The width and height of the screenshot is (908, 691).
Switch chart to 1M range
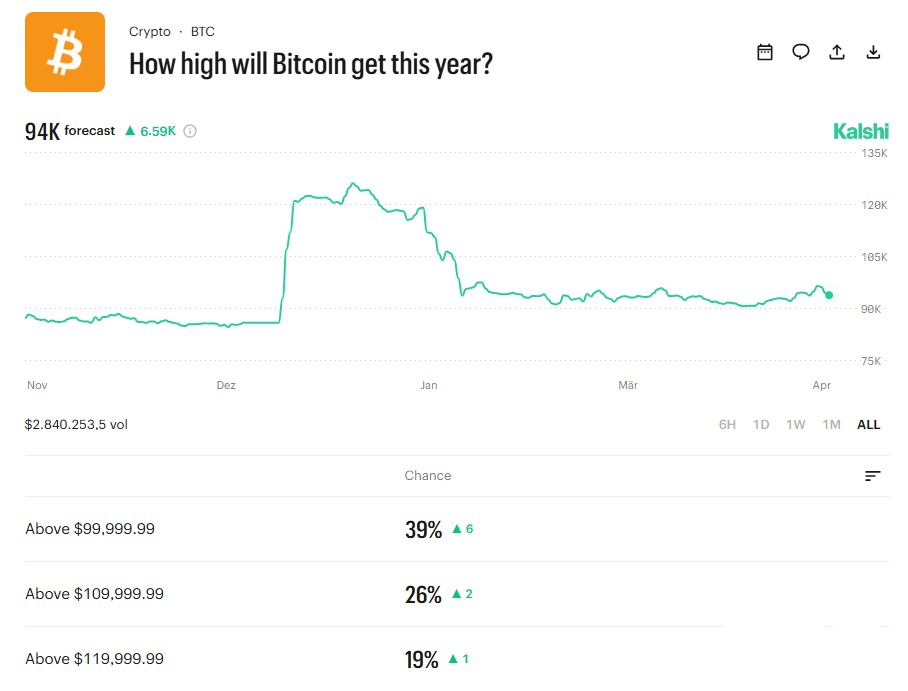tap(831, 425)
